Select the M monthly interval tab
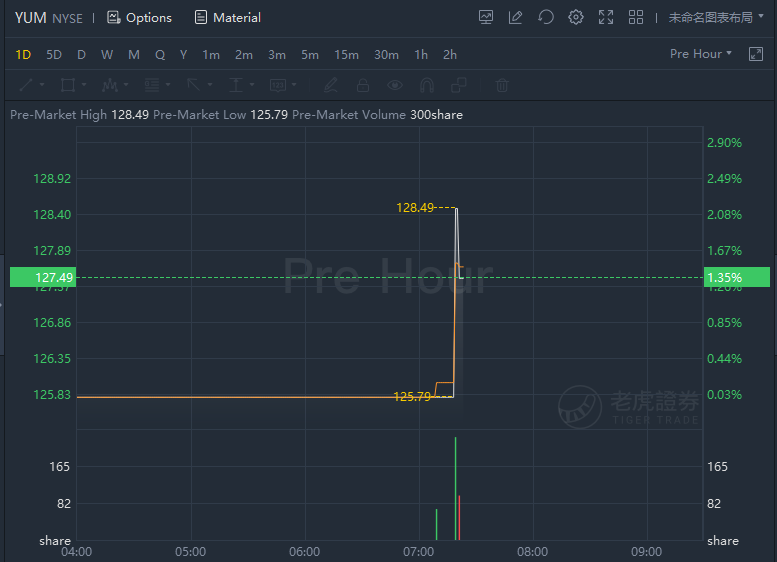The width and height of the screenshot is (777, 562). tap(134, 55)
